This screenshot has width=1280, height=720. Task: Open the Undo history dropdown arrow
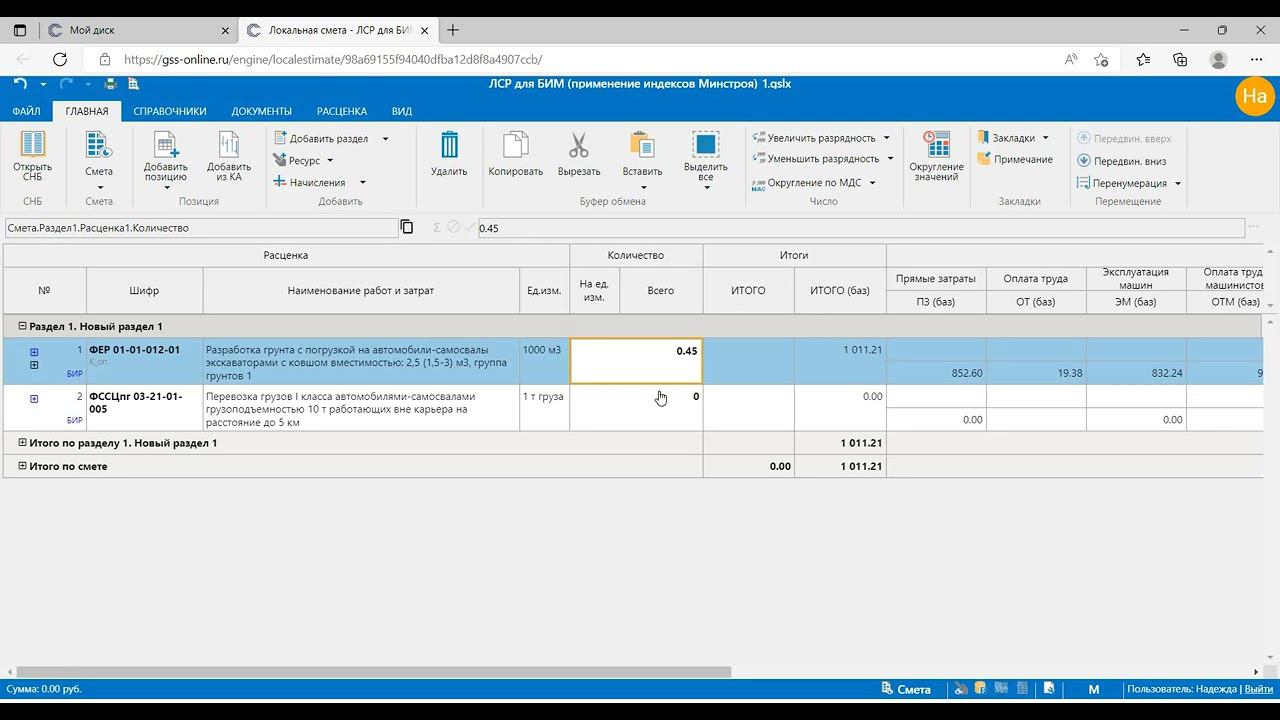pos(41,84)
